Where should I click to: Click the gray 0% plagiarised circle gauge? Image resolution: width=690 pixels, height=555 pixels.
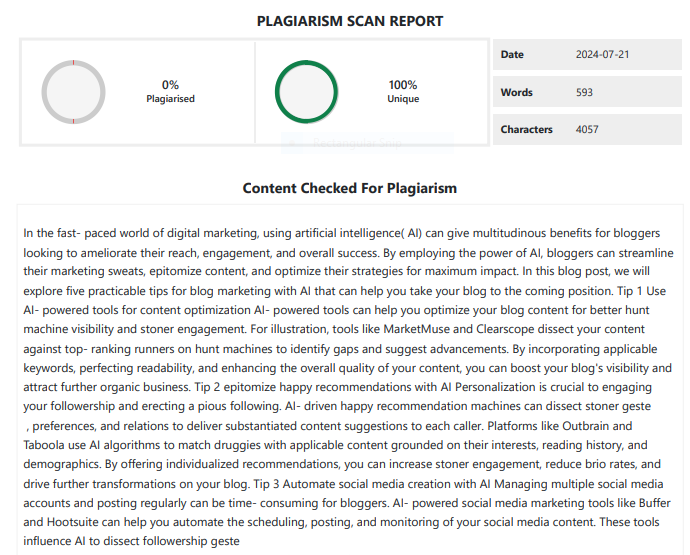[x=73, y=93]
